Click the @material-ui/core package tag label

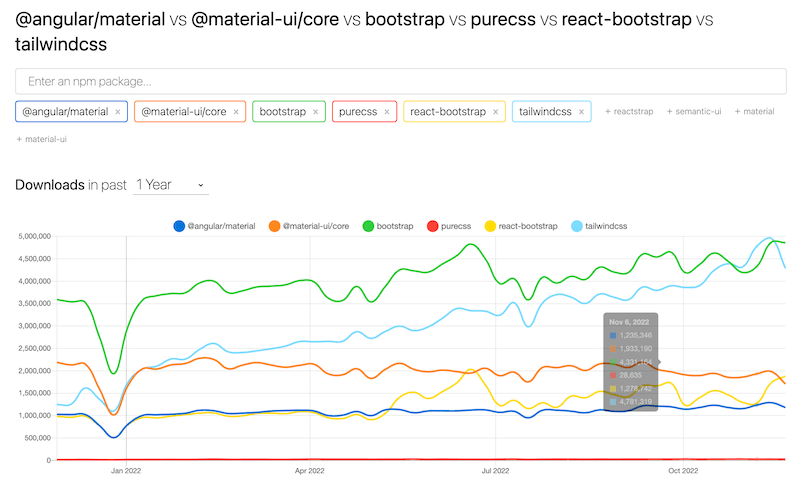point(184,112)
